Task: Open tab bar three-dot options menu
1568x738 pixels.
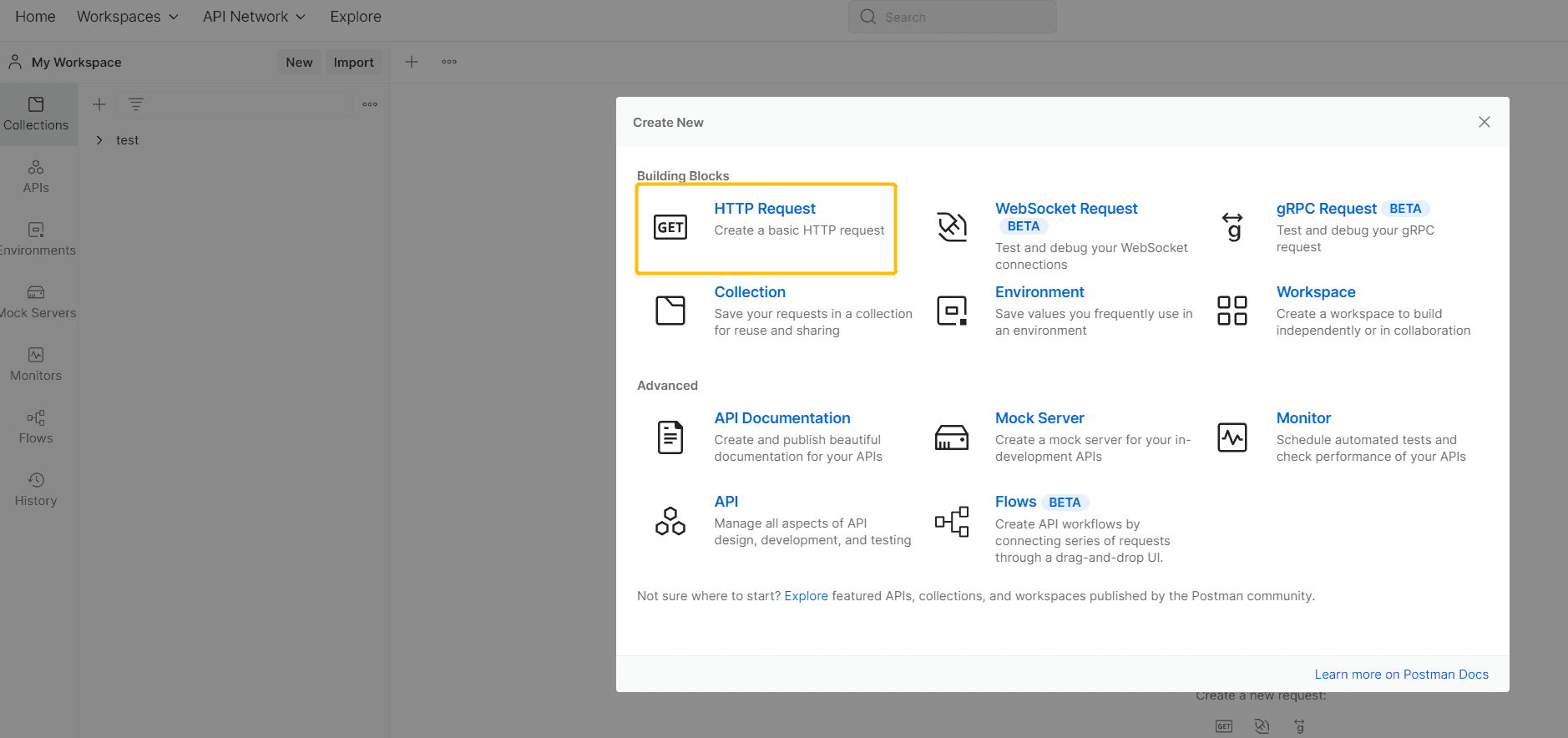Action: click(449, 62)
